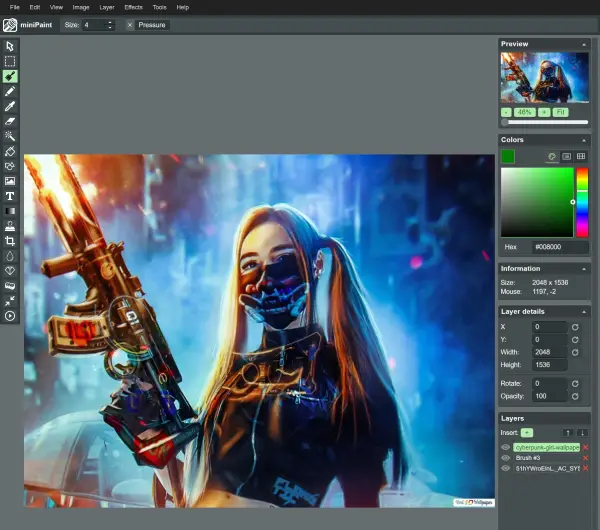Click the current green color swatch
The image size is (600, 530).
[x=508, y=156]
